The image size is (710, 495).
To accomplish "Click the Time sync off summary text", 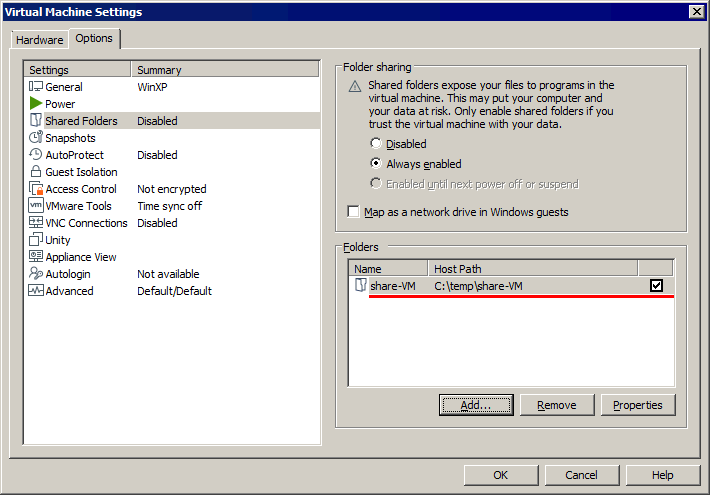I will pos(170,206).
